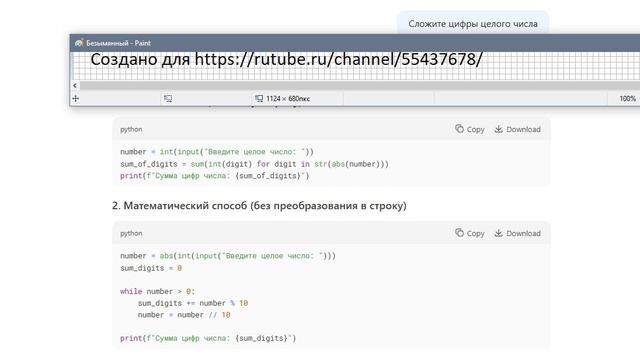Viewport: 640px width, 360px height.
Task: Click the cursor position crosshair icon
Action: (76, 98)
